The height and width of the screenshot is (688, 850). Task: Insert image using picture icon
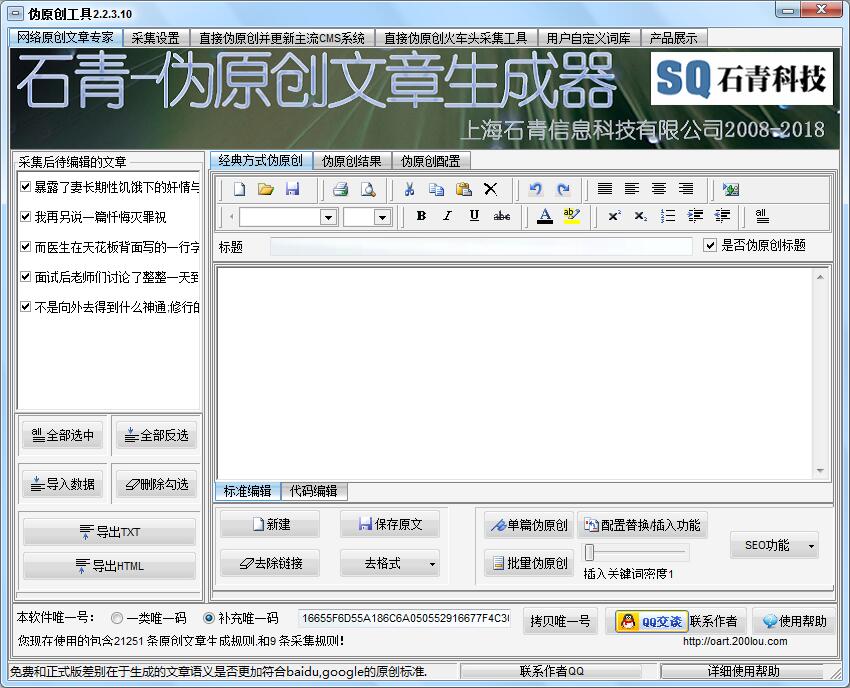coord(731,189)
